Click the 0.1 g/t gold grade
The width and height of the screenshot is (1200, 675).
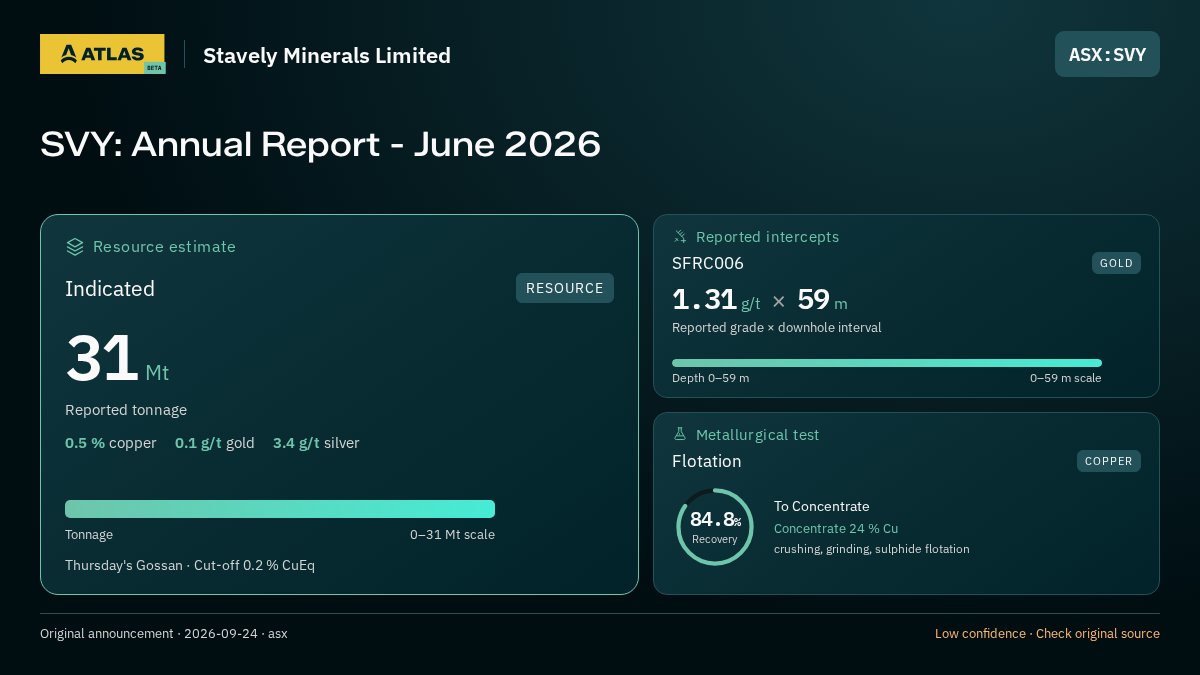(215, 443)
